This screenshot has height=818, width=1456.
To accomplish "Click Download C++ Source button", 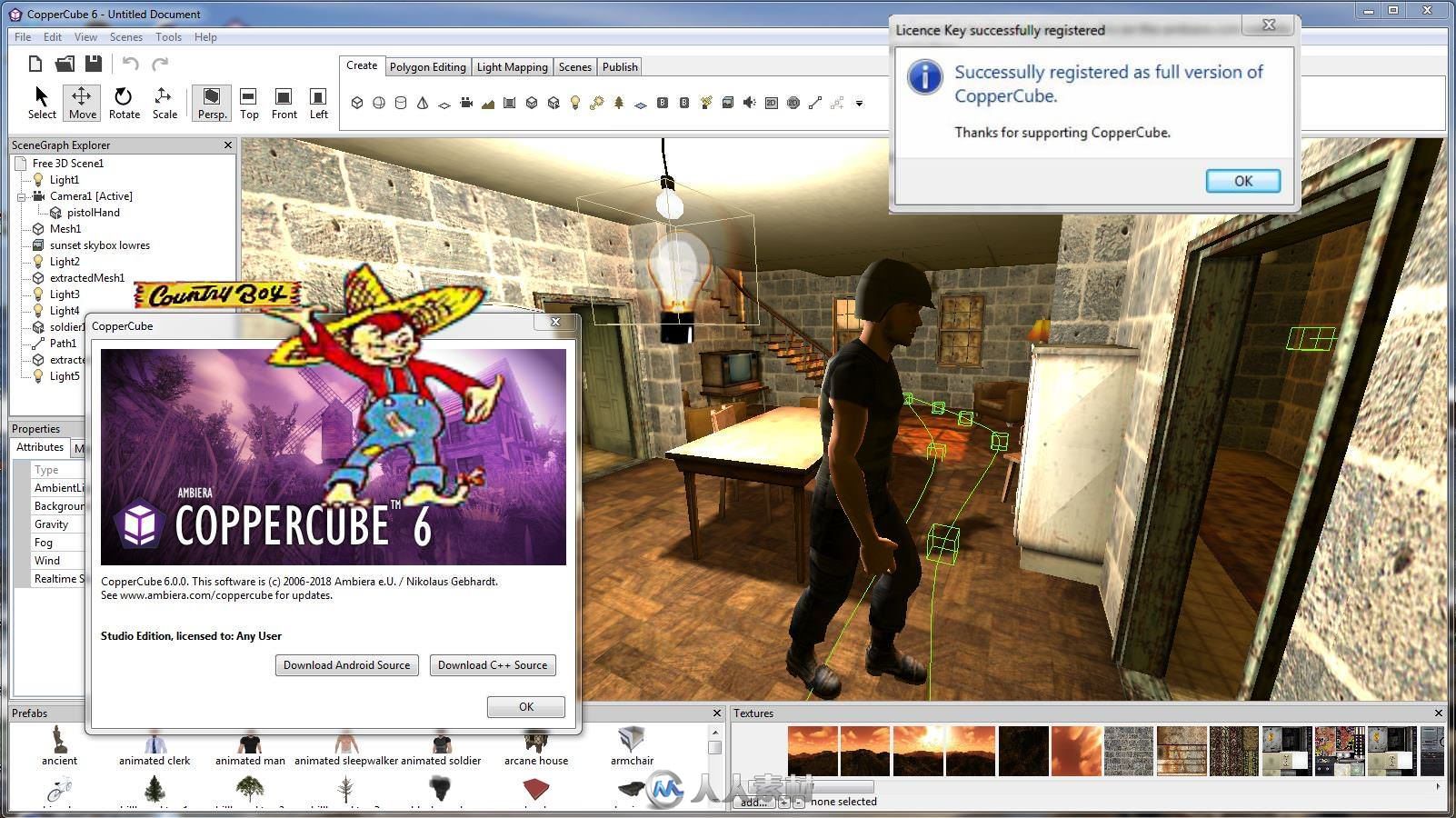I will coord(493,665).
